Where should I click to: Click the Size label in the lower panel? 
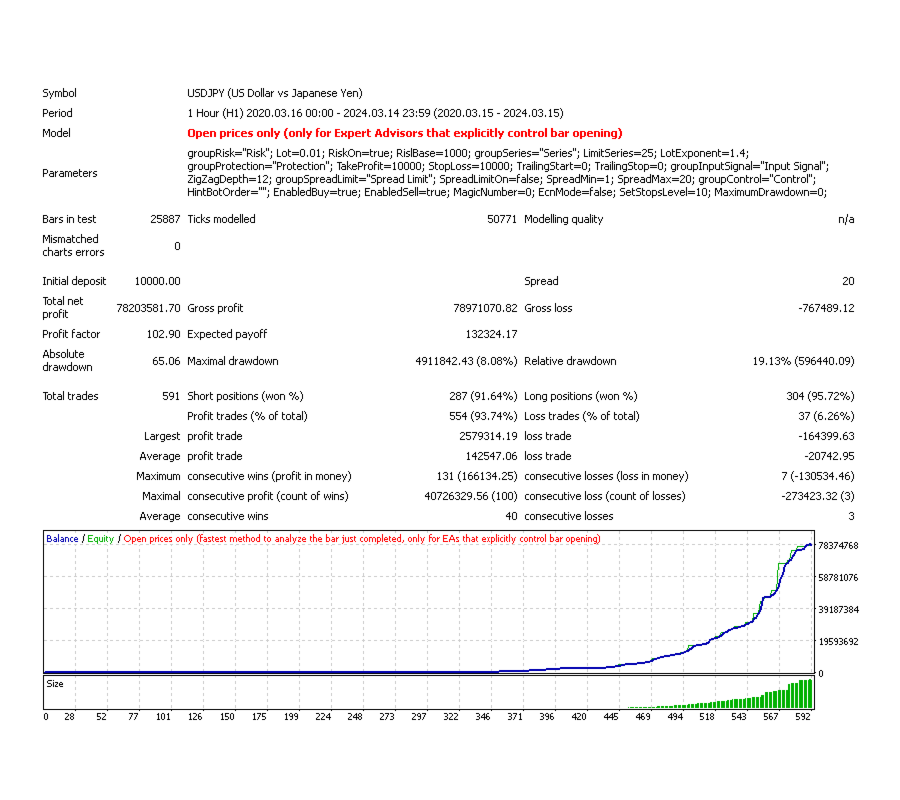[x=54, y=683]
